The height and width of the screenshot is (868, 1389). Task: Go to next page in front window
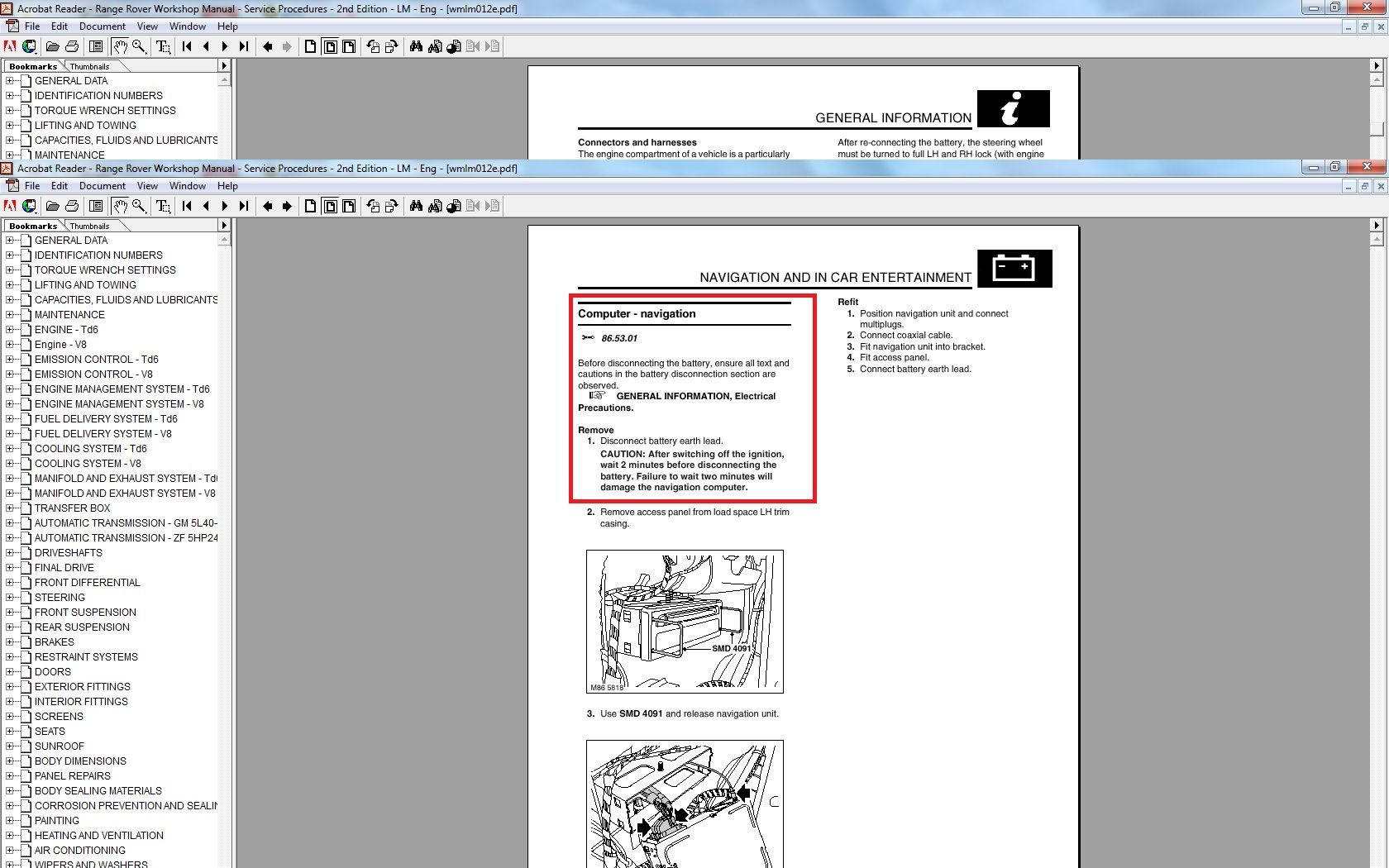225,206
